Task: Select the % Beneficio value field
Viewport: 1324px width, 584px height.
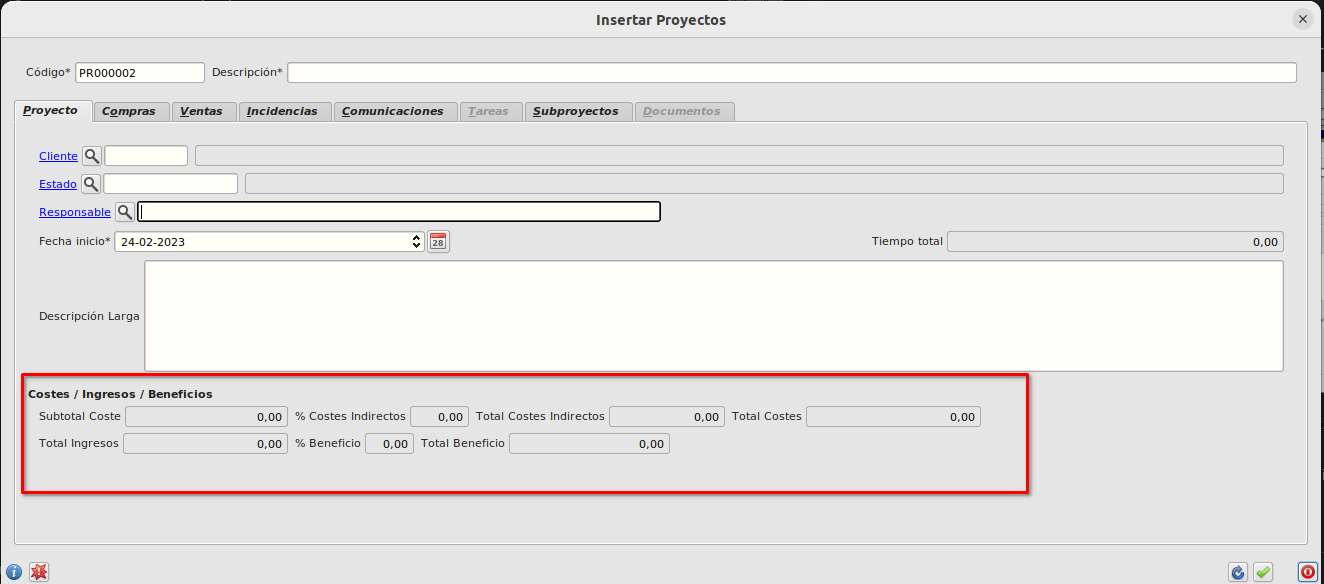Action: 389,444
